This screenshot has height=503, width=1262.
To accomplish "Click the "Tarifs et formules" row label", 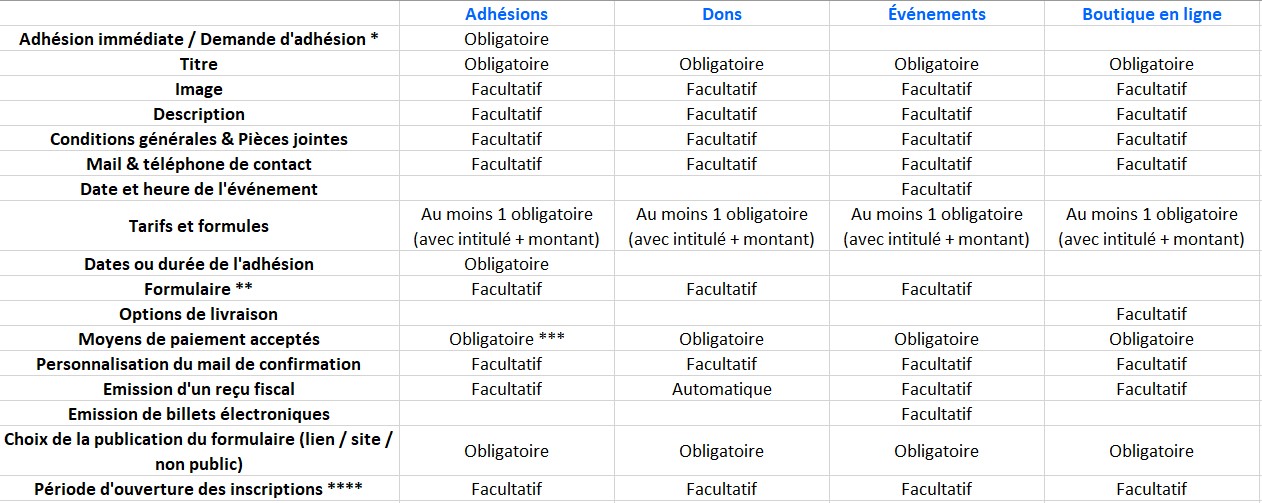I will tap(198, 226).
